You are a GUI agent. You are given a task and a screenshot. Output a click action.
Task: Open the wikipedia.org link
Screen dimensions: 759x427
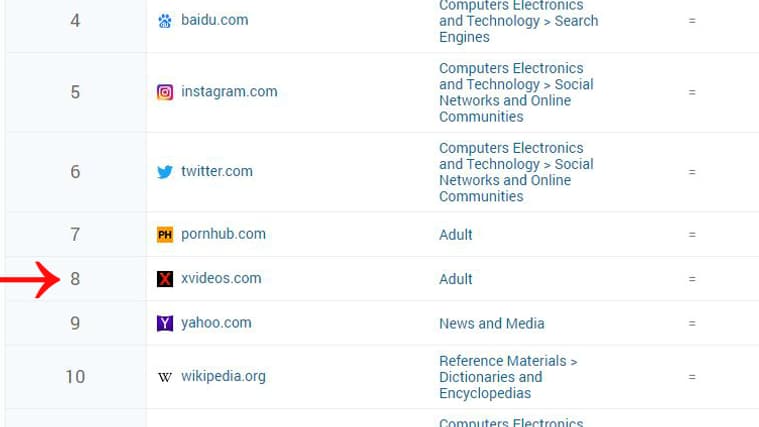(x=223, y=377)
